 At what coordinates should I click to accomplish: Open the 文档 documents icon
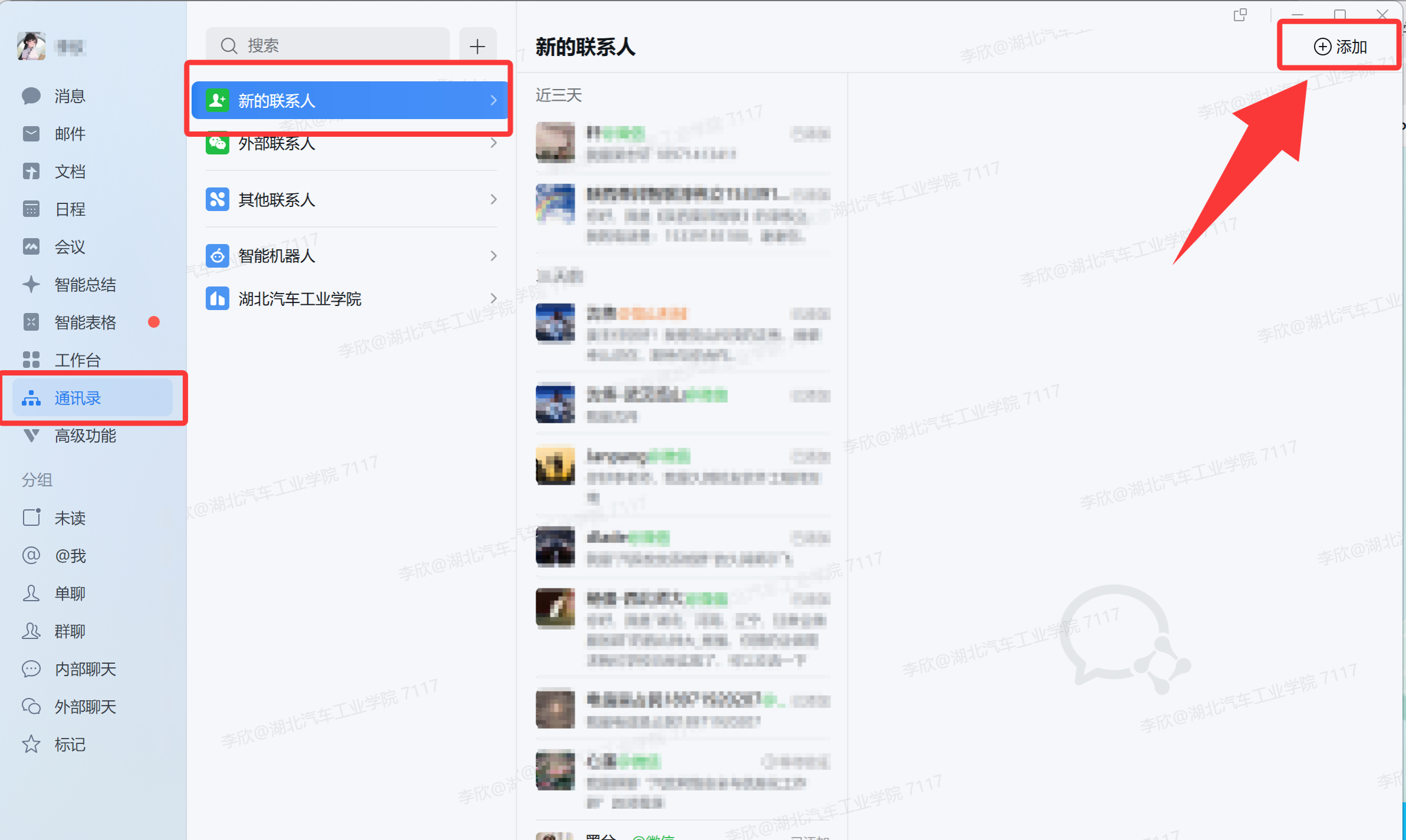tap(31, 172)
